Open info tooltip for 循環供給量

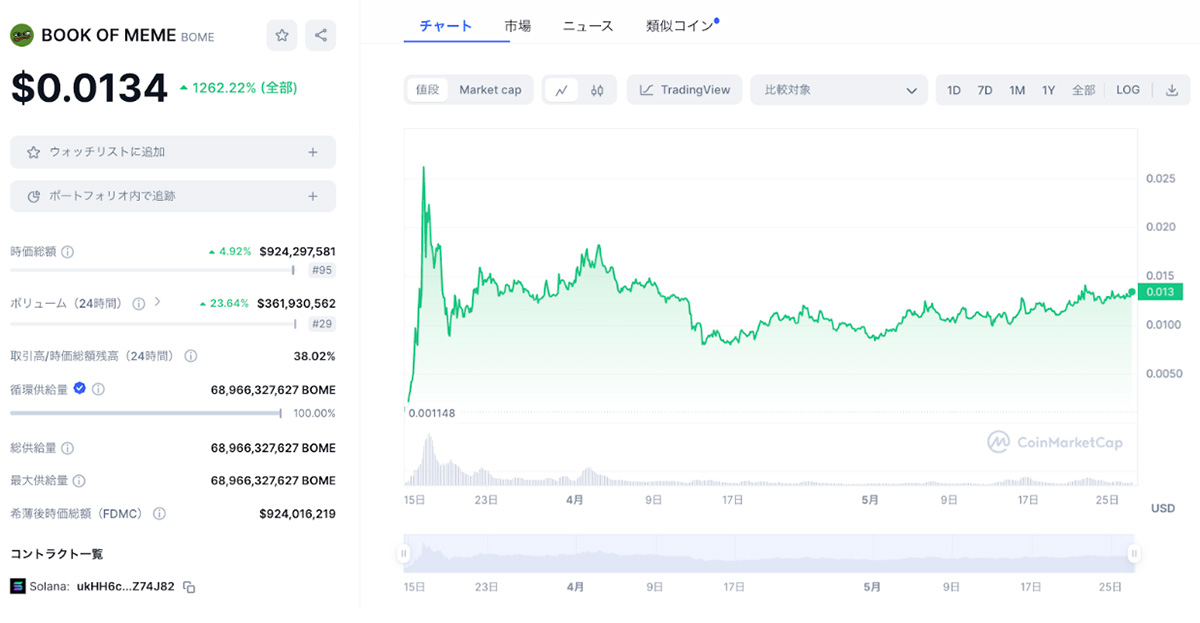[99, 390]
